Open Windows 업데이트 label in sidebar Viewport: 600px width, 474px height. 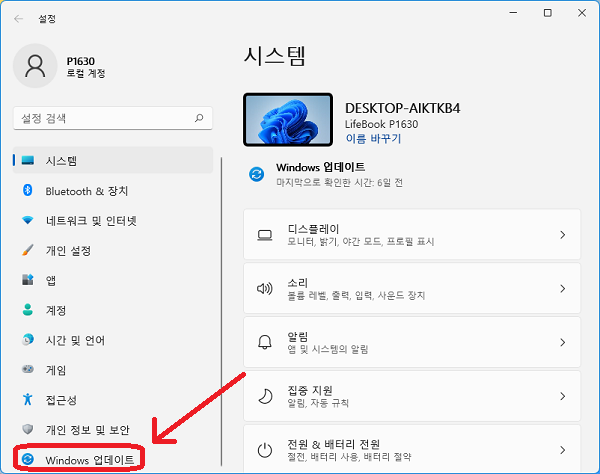(90, 459)
